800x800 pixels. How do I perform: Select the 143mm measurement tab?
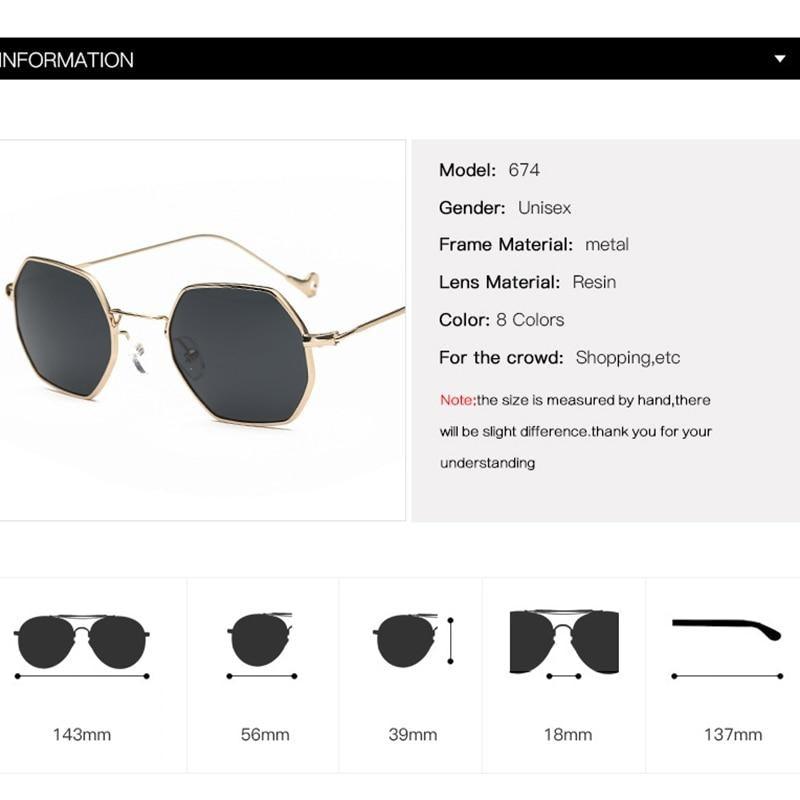click(80, 733)
